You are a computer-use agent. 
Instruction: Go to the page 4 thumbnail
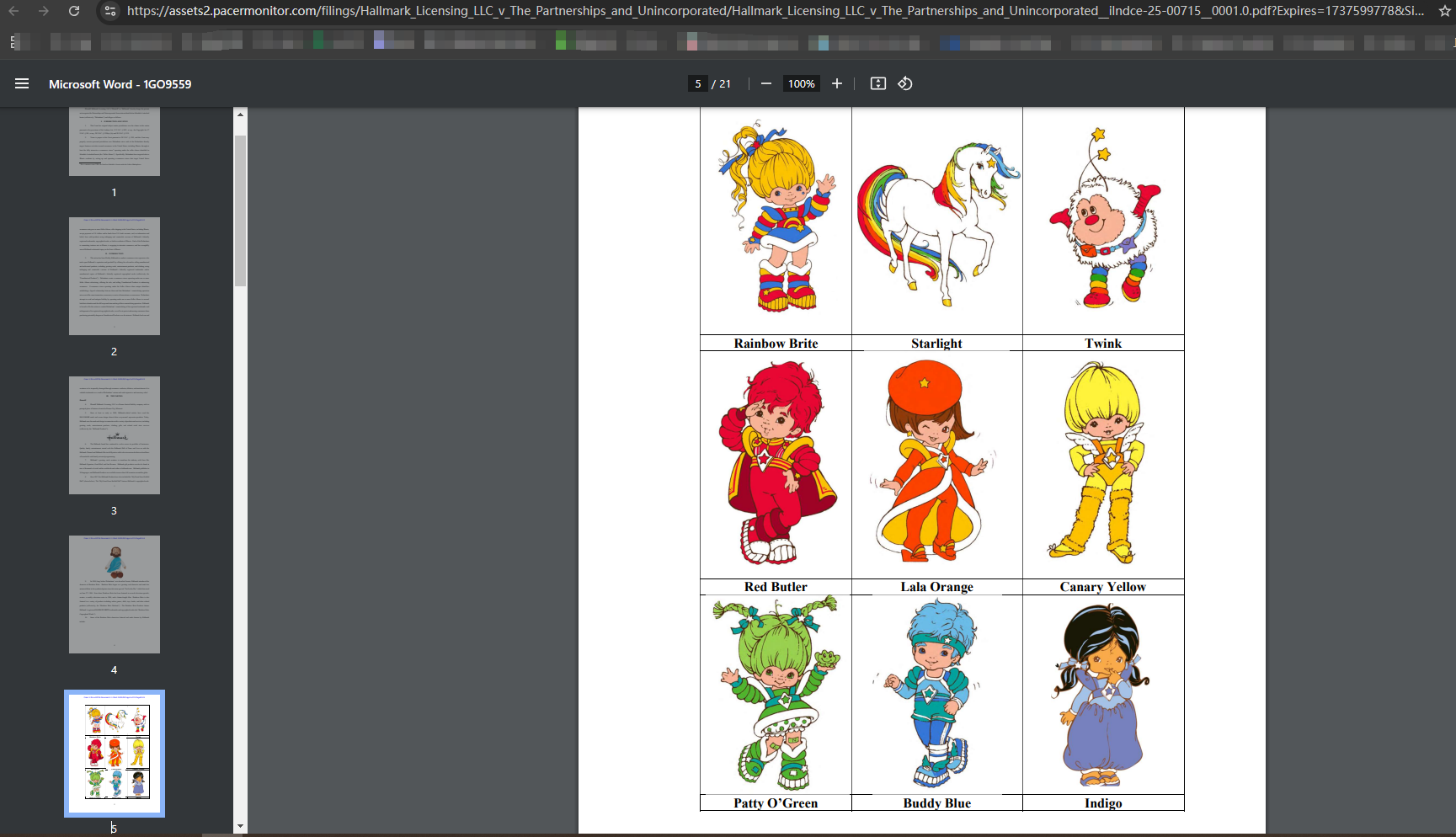(x=115, y=594)
